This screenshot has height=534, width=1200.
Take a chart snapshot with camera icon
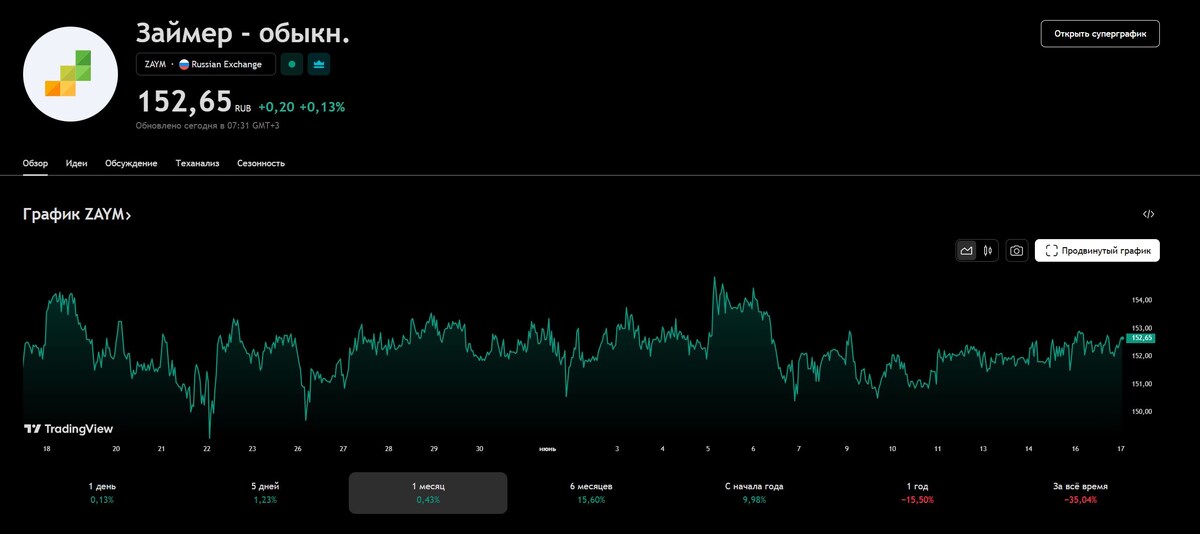point(1016,251)
